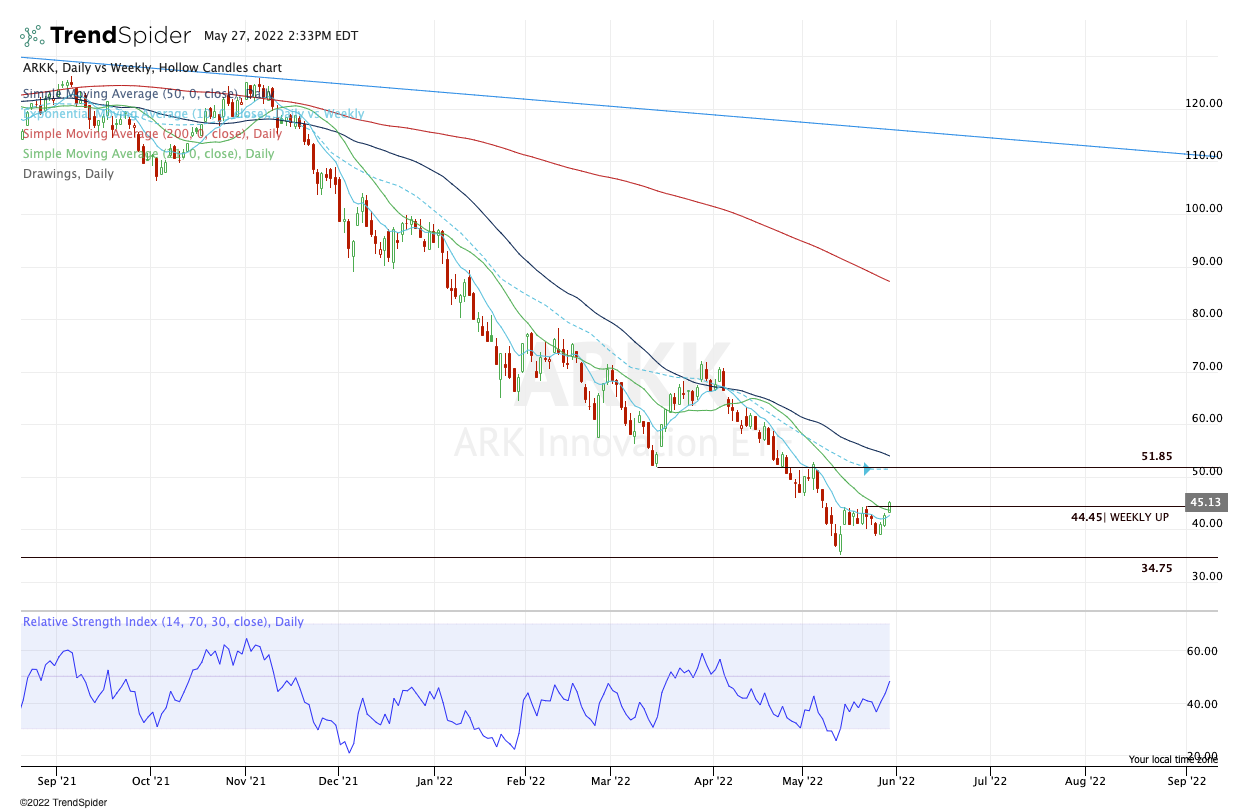Select the Simple Moving Average 200 legend entry
This screenshot has width=1248, height=812.
[x=152, y=134]
